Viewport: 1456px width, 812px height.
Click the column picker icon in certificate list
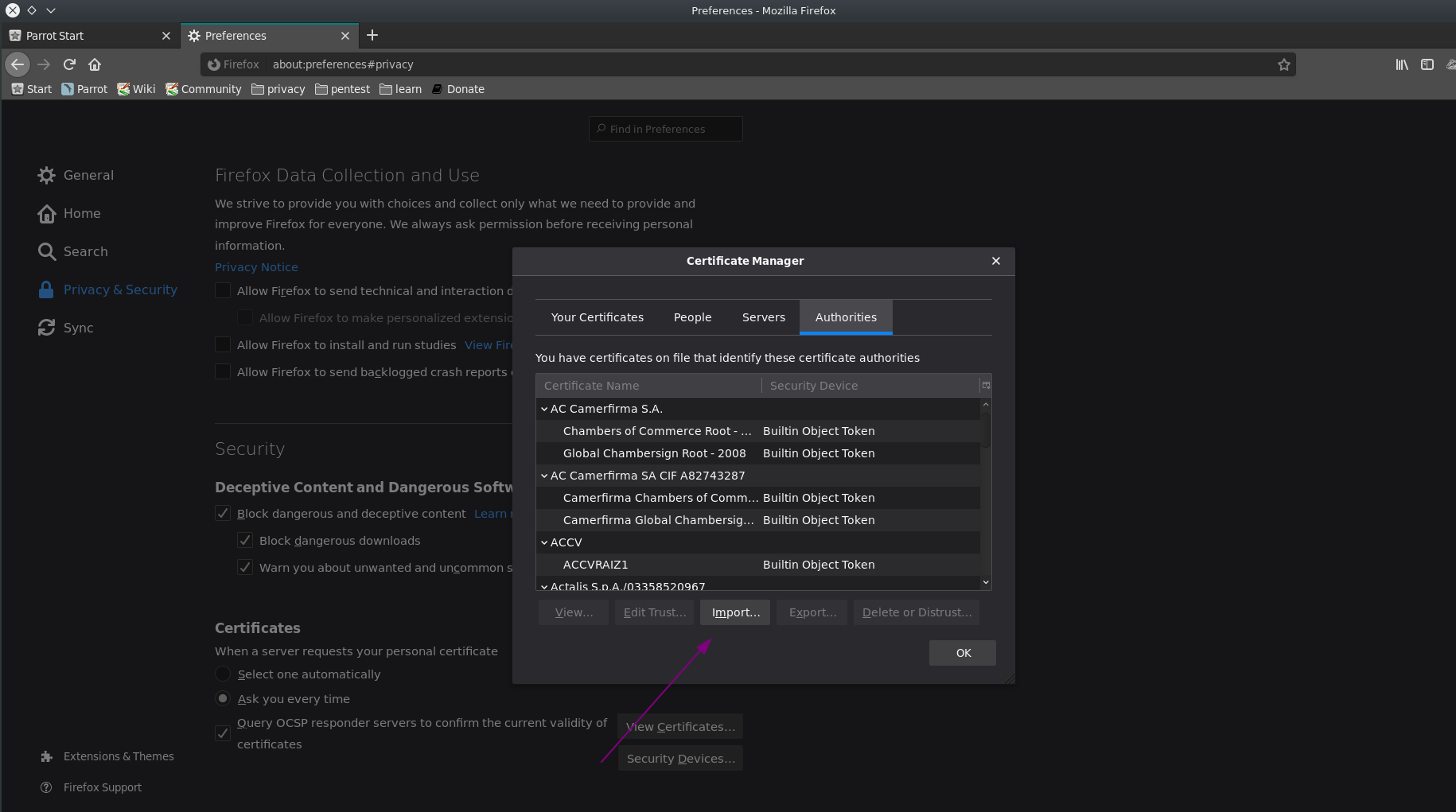click(x=986, y=385)
